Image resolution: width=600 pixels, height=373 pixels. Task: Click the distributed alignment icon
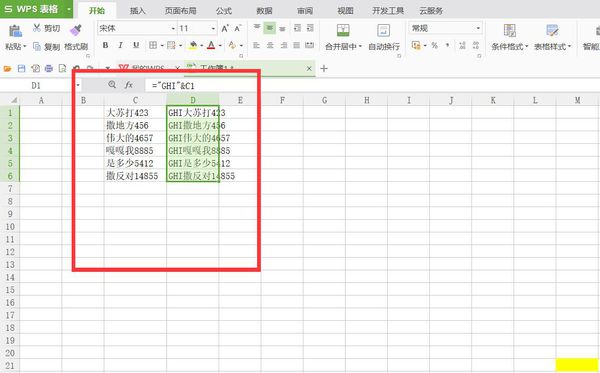pos(310,45)
